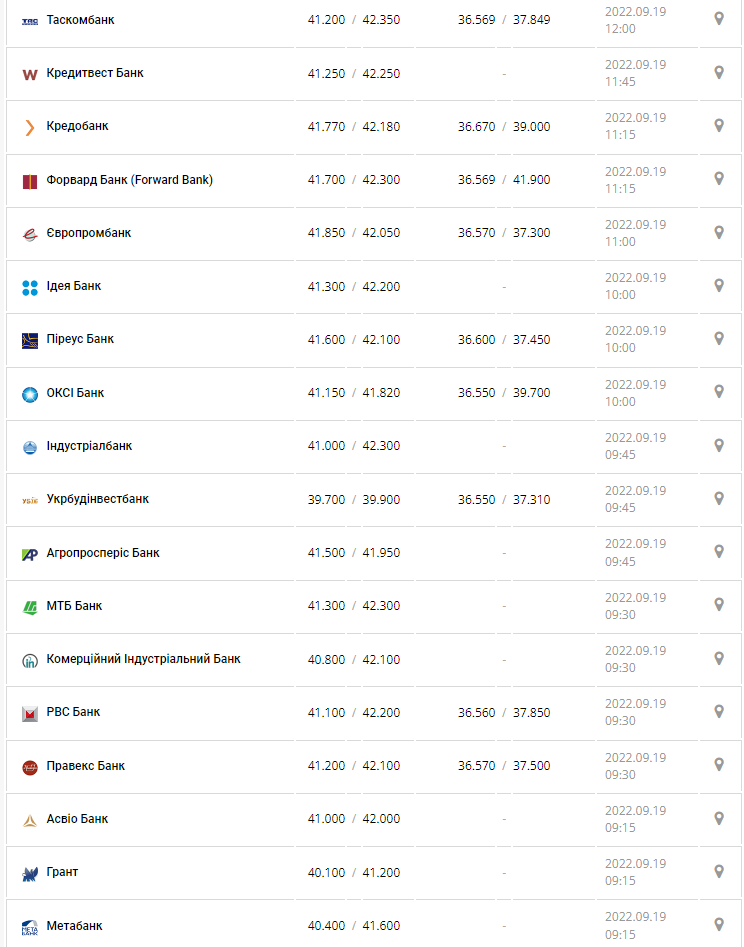Open the Кредитвест Банк link
Image resolution: width=744 pixels, height=947 pixels.
[95, 73]
